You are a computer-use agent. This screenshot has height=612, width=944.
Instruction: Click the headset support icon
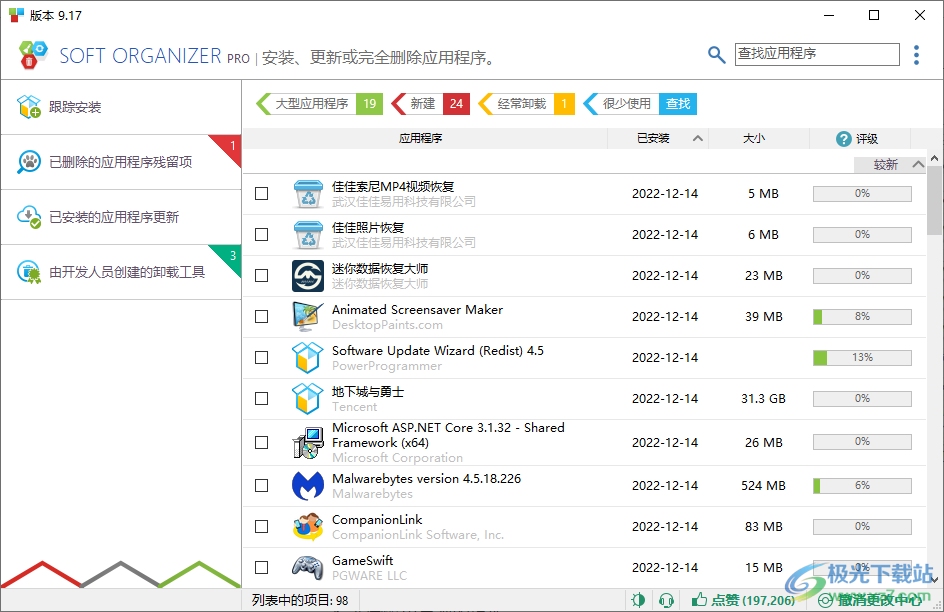point(666,600)
